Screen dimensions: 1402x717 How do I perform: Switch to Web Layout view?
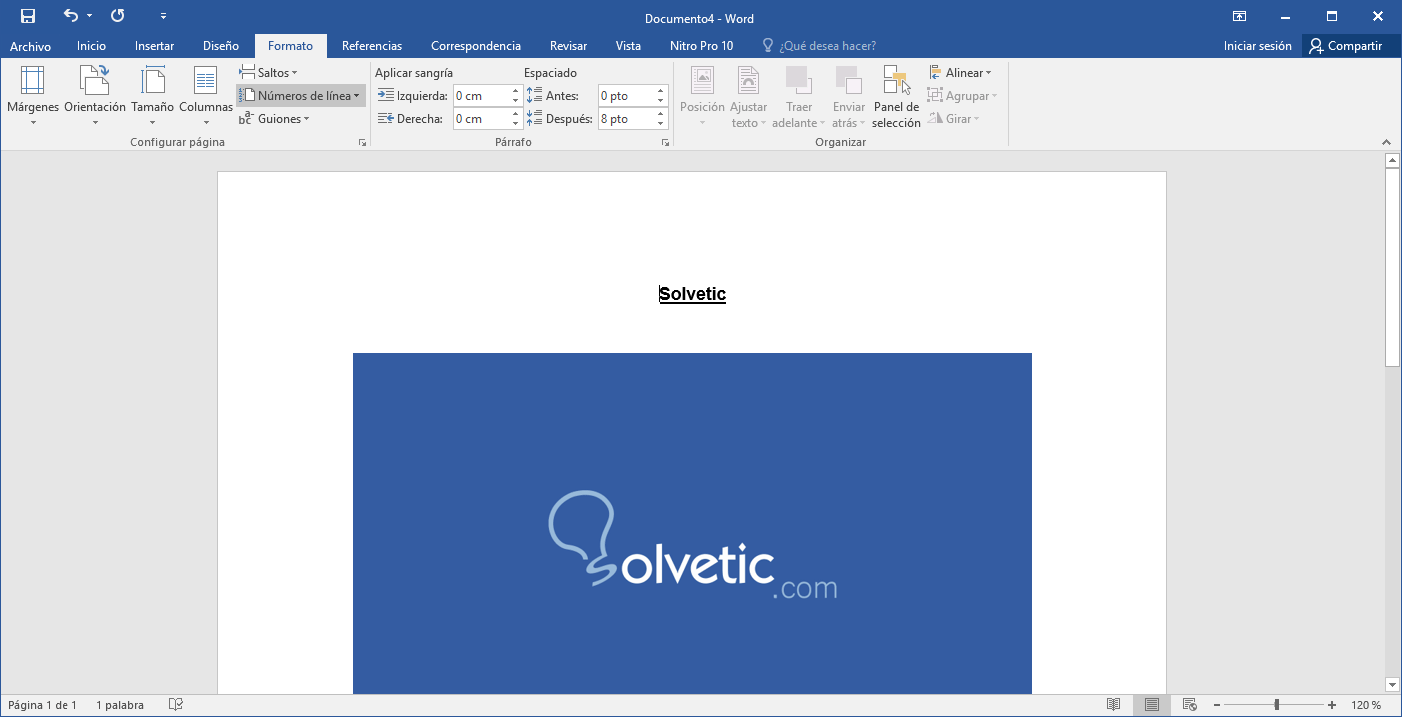tap(1190, 705)
